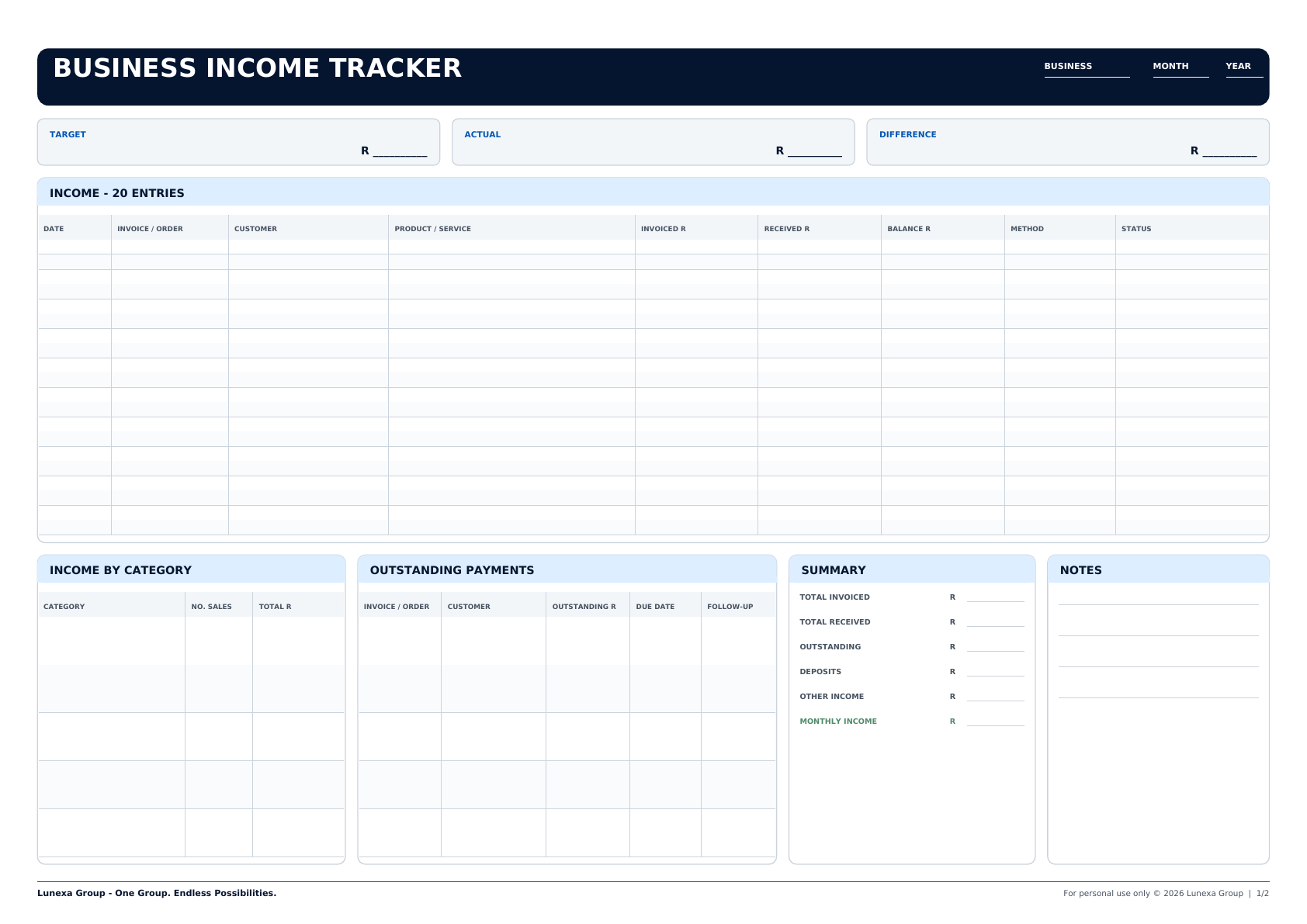1307x924 pixels.
Task: Click the Actual amount blank line
Action: pos(814,151)
